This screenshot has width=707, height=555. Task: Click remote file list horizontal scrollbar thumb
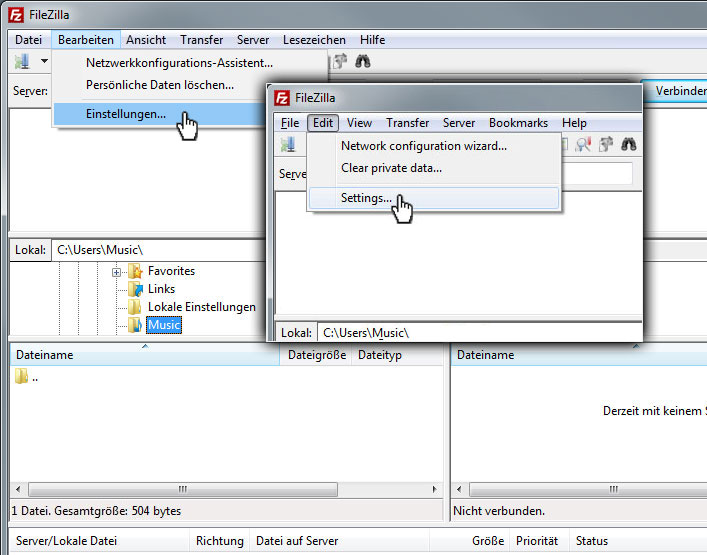pos(588,489)
